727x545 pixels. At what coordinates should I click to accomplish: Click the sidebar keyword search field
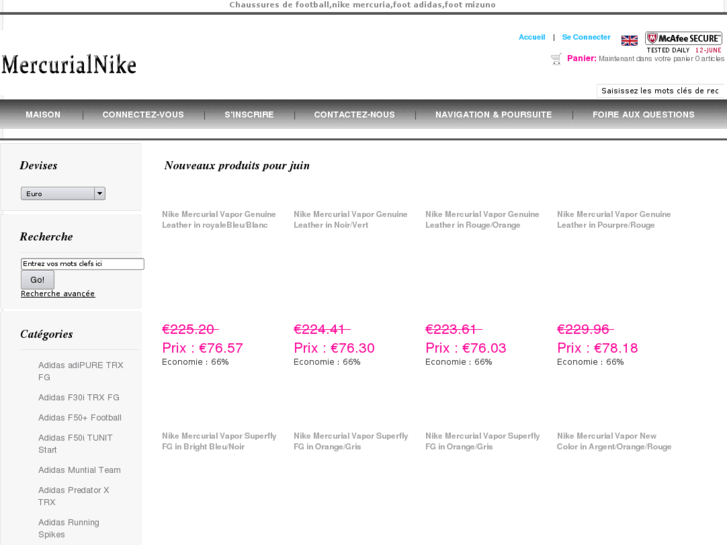tap(83, 263)
